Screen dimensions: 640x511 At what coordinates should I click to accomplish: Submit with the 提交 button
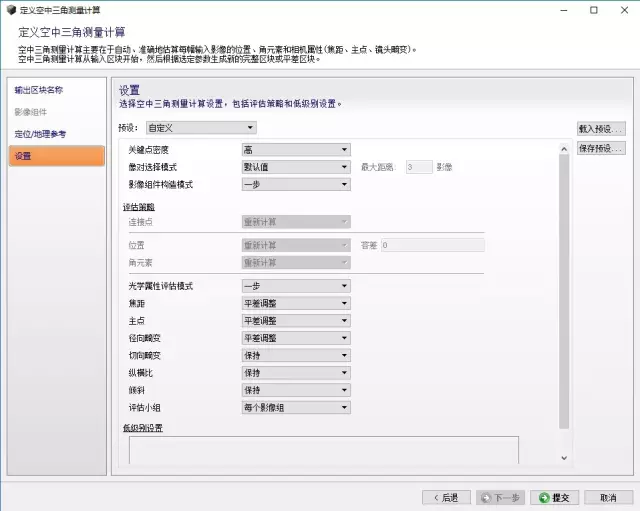[554, 498]
